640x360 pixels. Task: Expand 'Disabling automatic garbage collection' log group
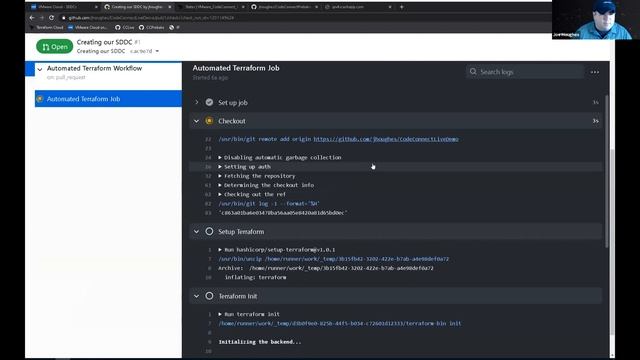(x=280, y=158)
